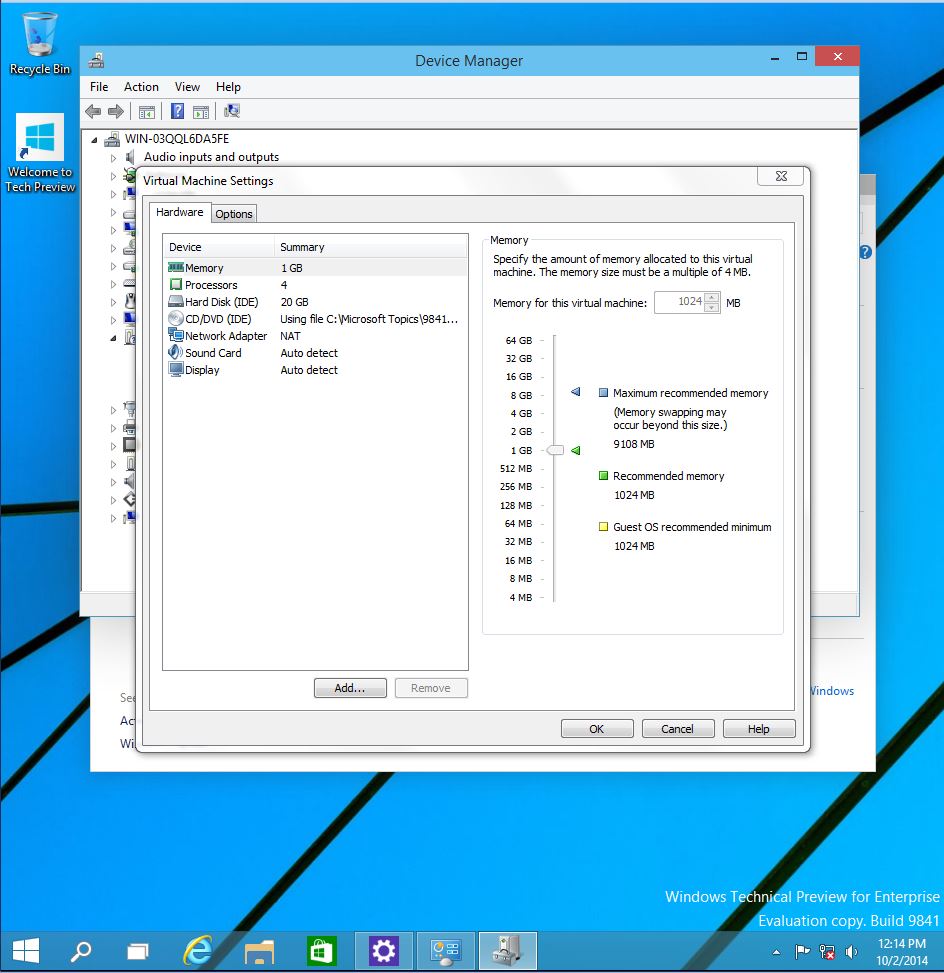
Task: Select the WIN-03QQL6DA5FE computer node
Action: tap(177, 138)
